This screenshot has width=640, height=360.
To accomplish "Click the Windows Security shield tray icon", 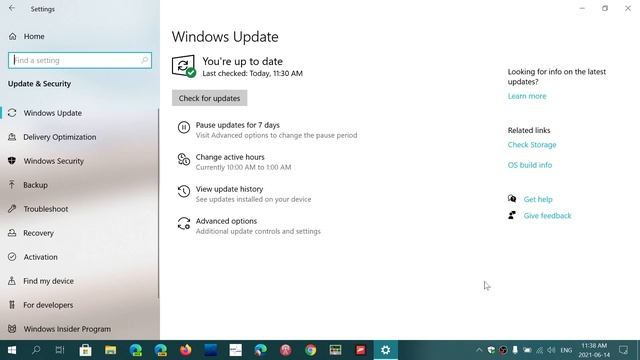I will (491, 350).
